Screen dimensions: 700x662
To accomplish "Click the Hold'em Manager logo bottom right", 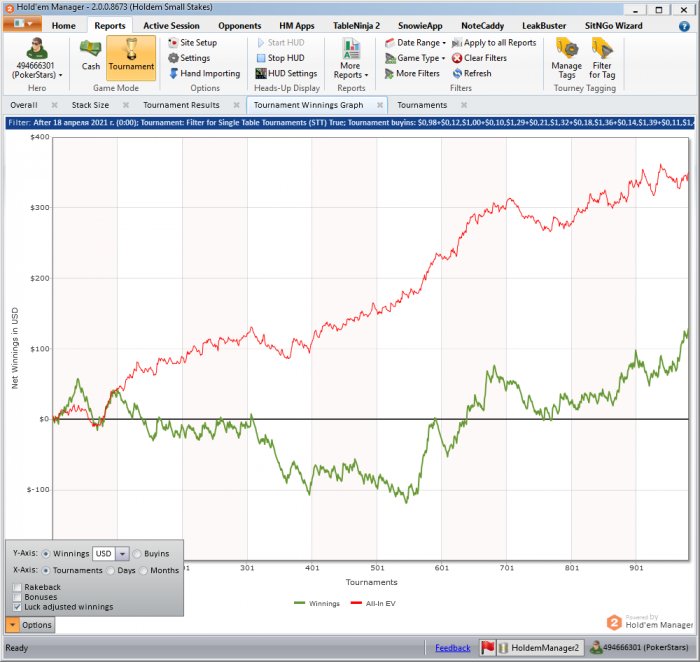I will 650,621.
